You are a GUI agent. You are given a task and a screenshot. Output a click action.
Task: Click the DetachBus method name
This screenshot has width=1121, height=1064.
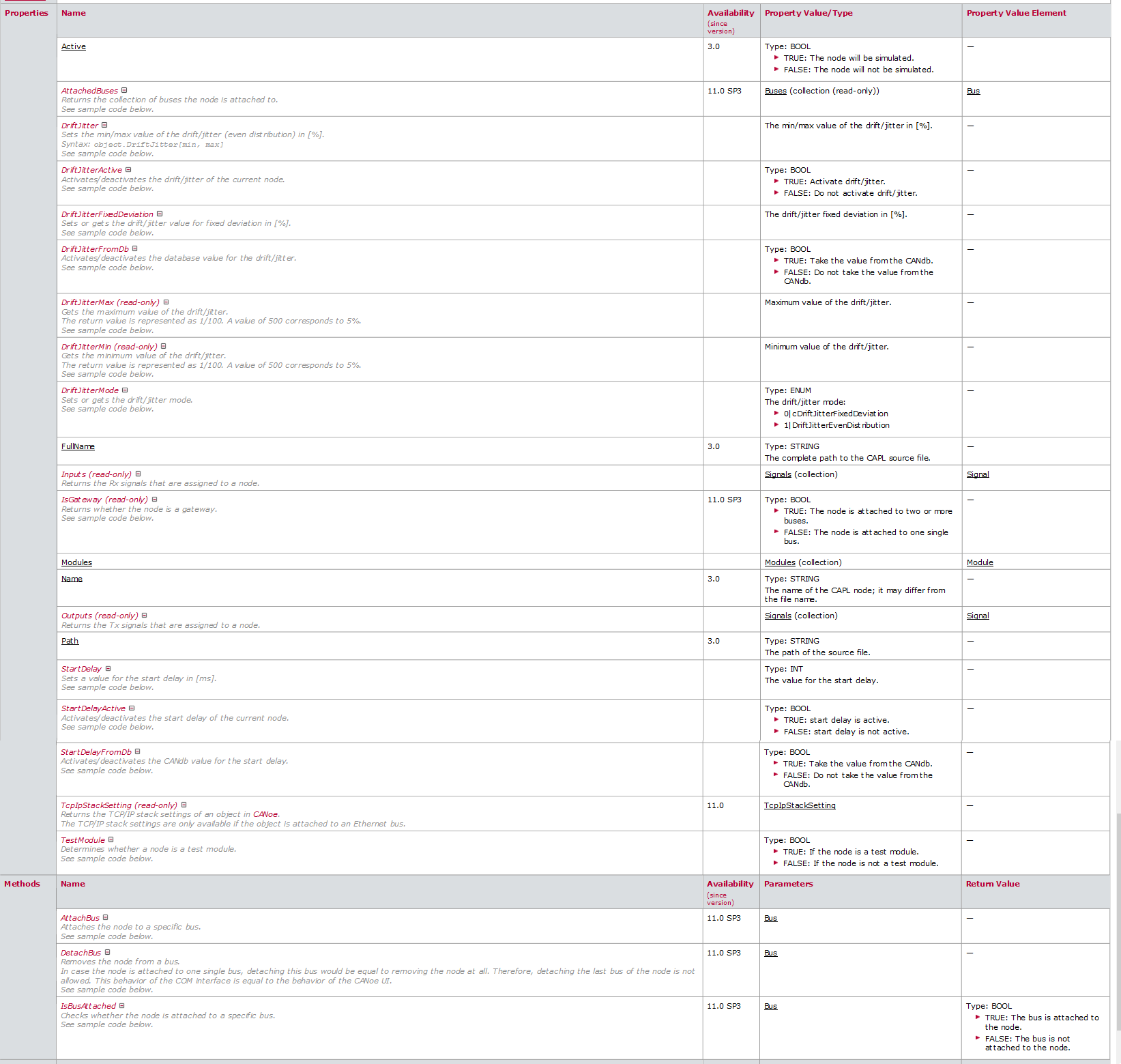(81, 953)
